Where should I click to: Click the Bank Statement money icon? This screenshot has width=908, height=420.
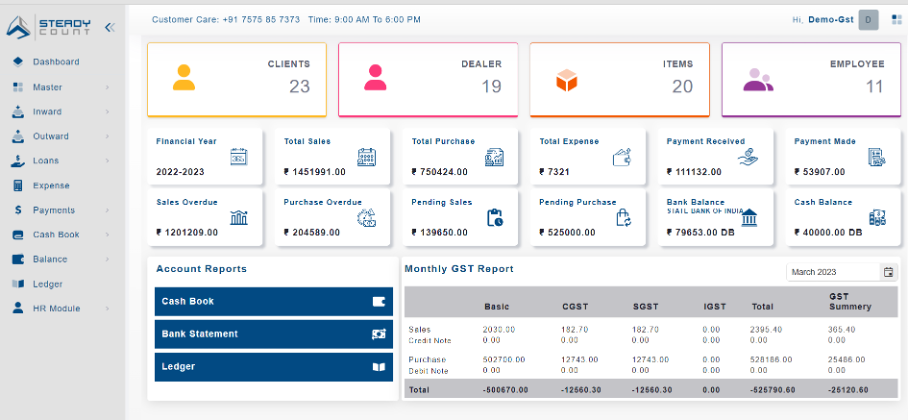click(x=378, y=334)
